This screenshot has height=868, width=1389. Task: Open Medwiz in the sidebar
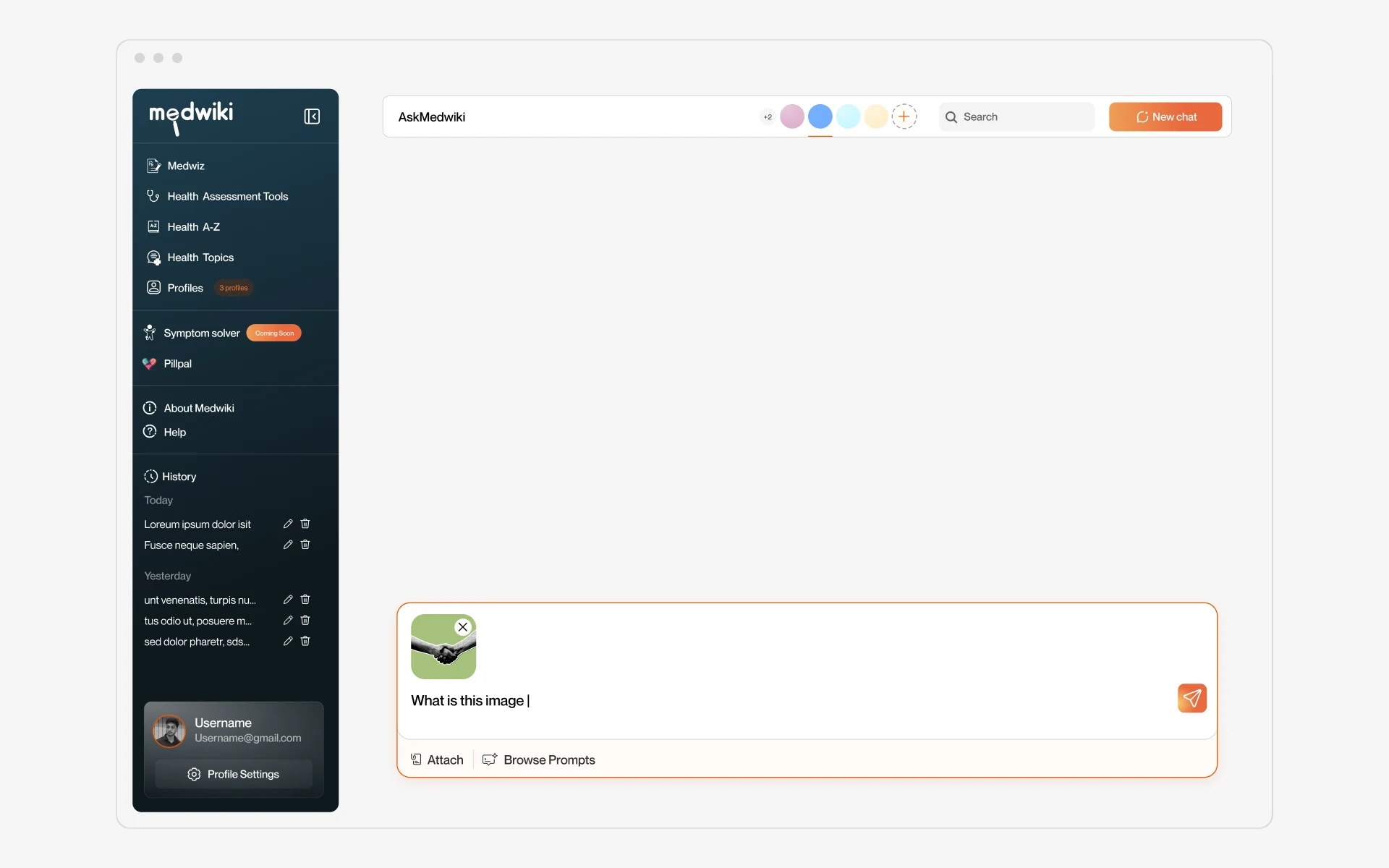pos(176,166)
